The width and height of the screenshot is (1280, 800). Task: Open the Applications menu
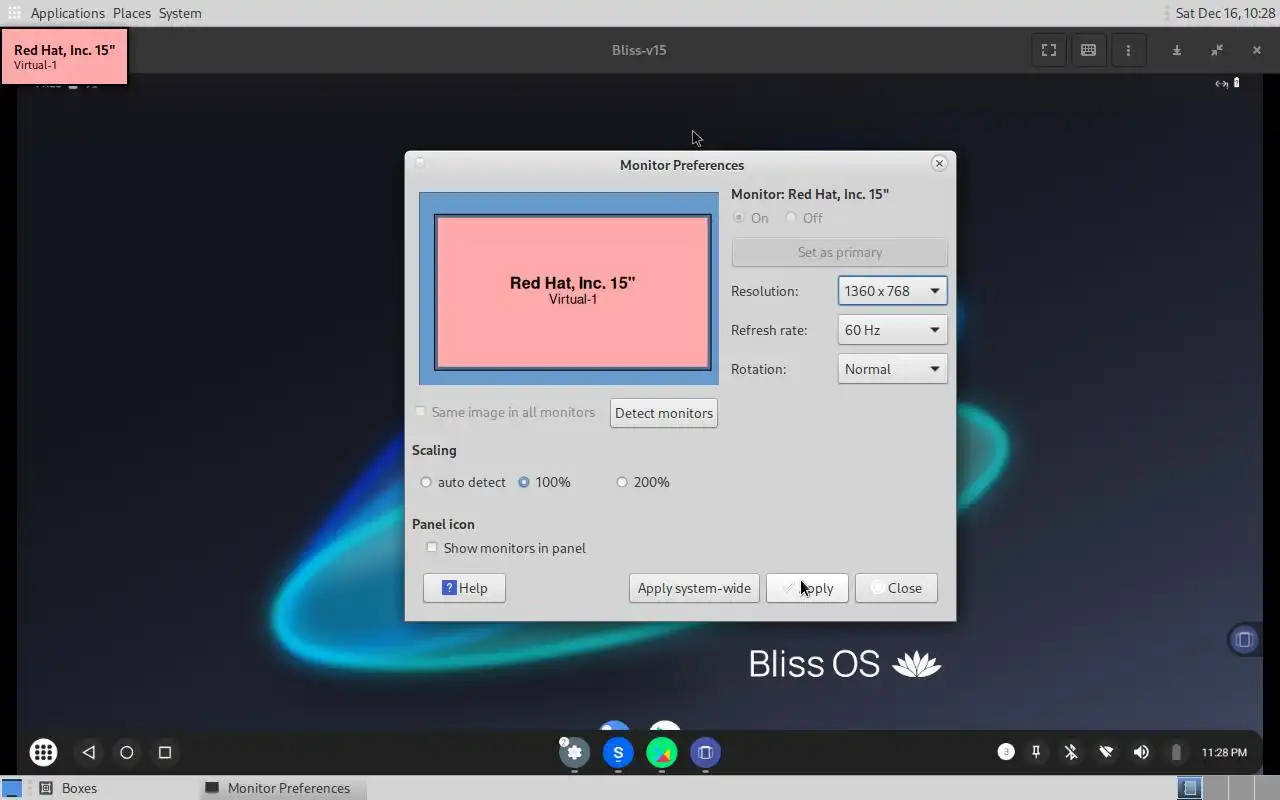click(67, 13)
